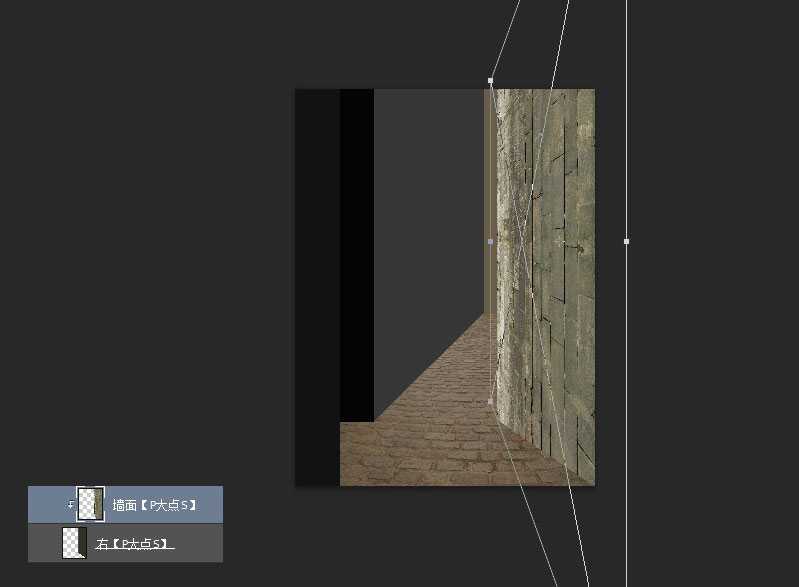Click the bottom-left transform handle near the floor

click(490, 402)
